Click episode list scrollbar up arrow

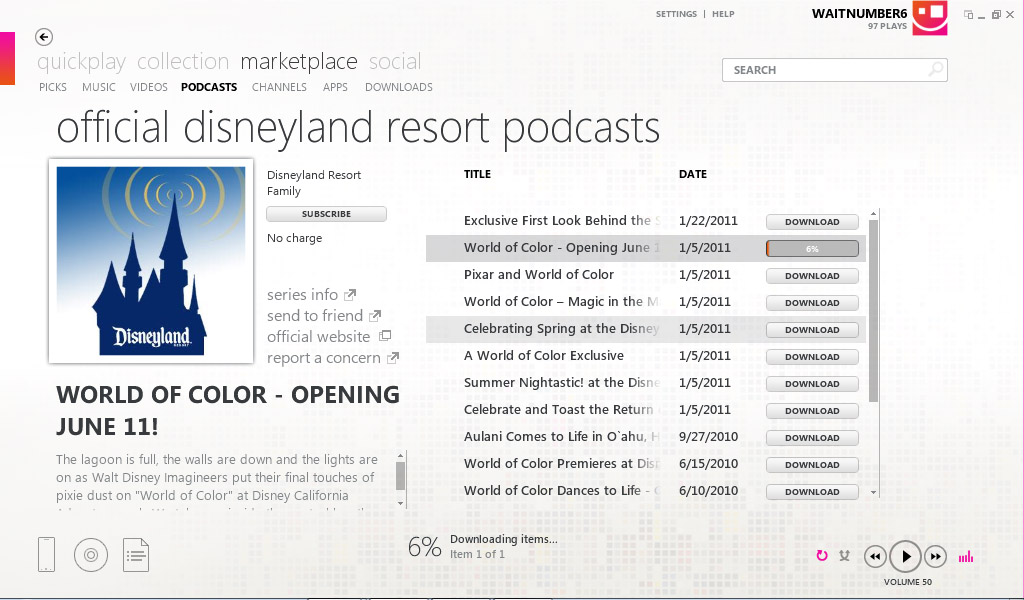pyautogui.click(x=874, y=214)
